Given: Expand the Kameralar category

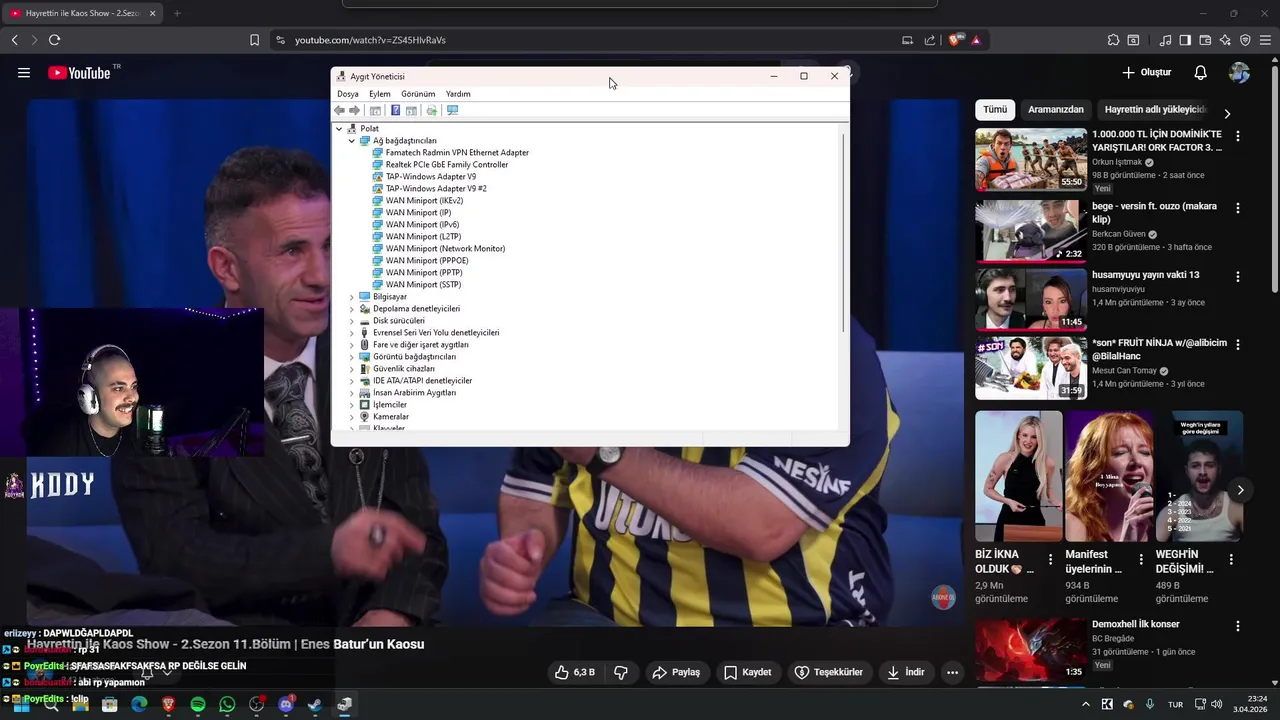Looking at the screenshot, I should point(352,417).
